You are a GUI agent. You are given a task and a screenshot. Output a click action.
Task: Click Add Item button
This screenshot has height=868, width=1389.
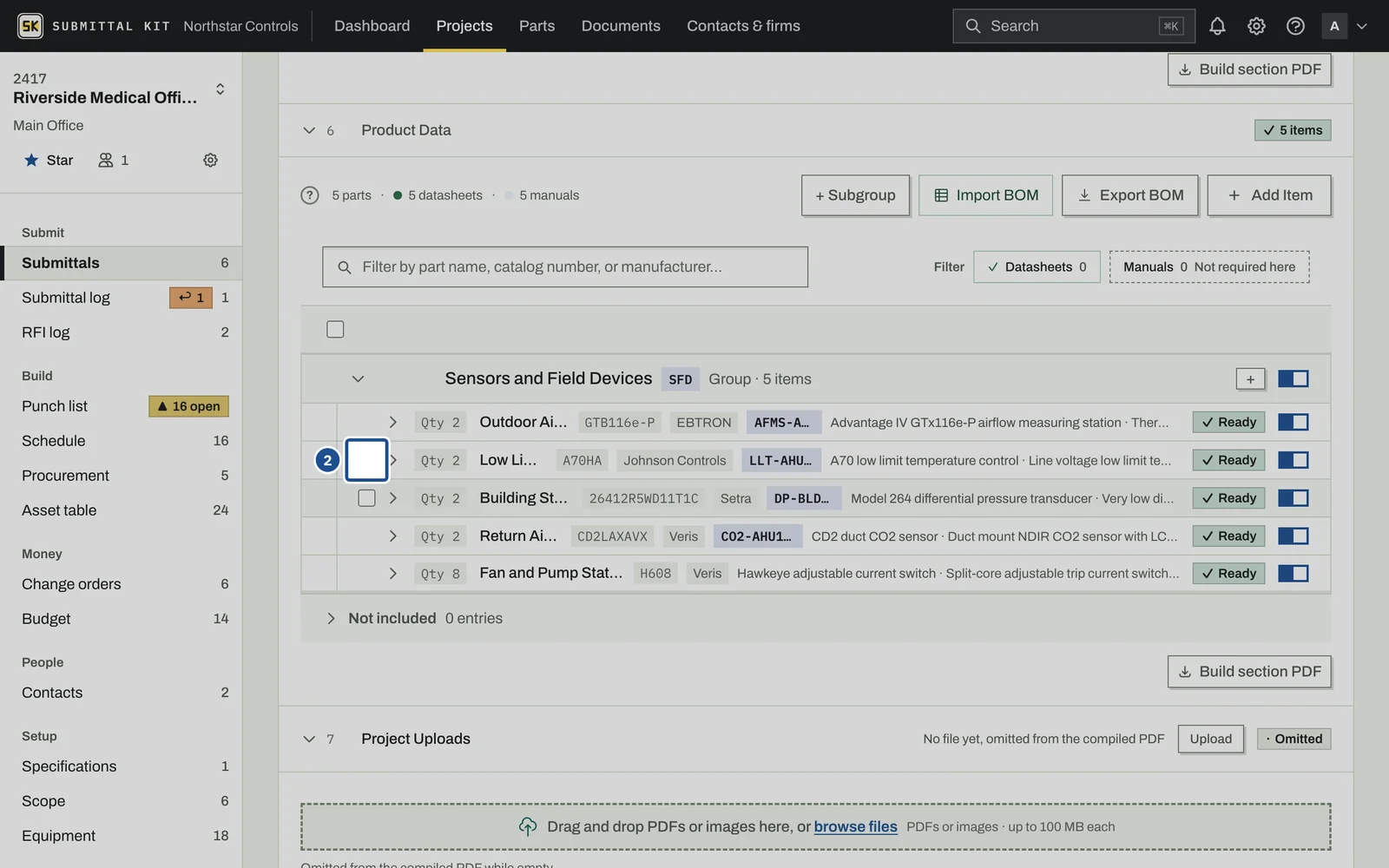[1269, 195]
